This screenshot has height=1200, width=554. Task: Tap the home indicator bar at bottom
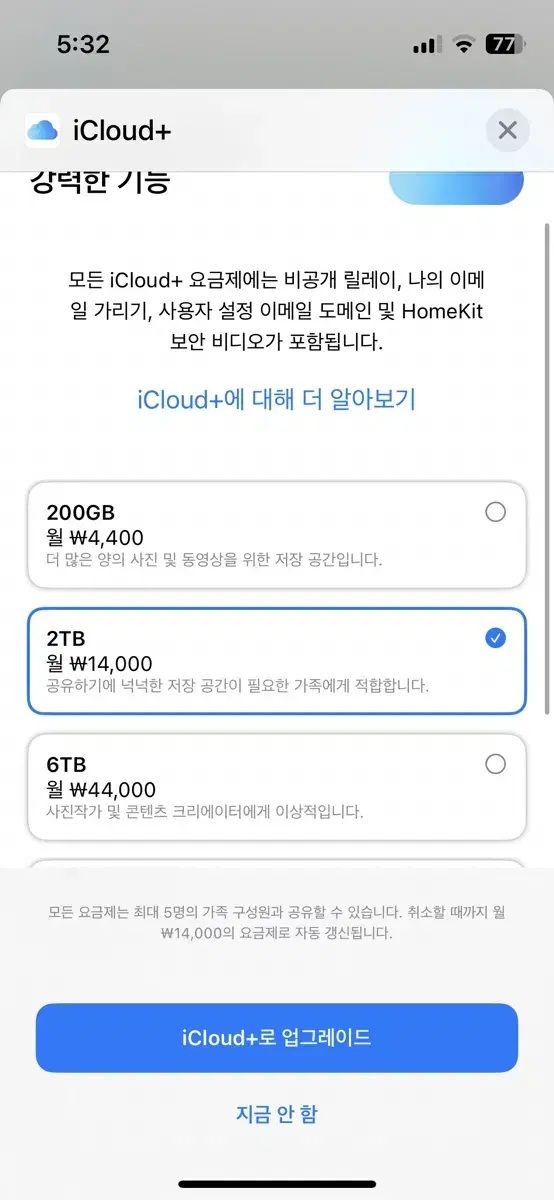click(277, 1184)
